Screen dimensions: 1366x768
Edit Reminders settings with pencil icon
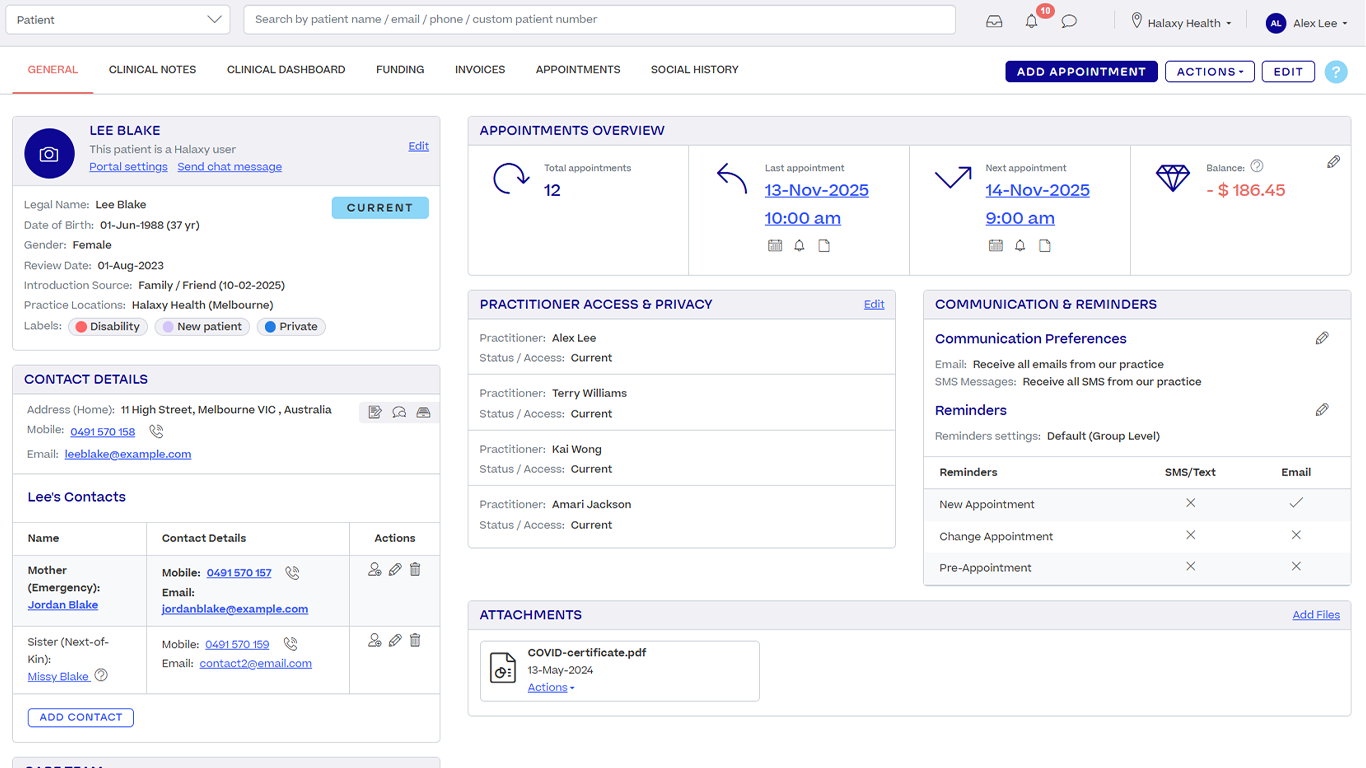1322,410
